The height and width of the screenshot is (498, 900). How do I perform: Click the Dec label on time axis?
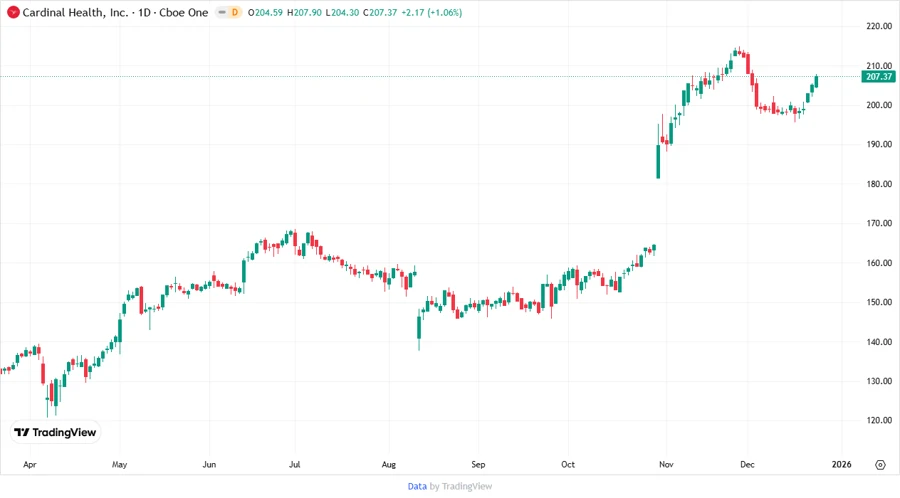pyautogui.click(x=747, y=465)
